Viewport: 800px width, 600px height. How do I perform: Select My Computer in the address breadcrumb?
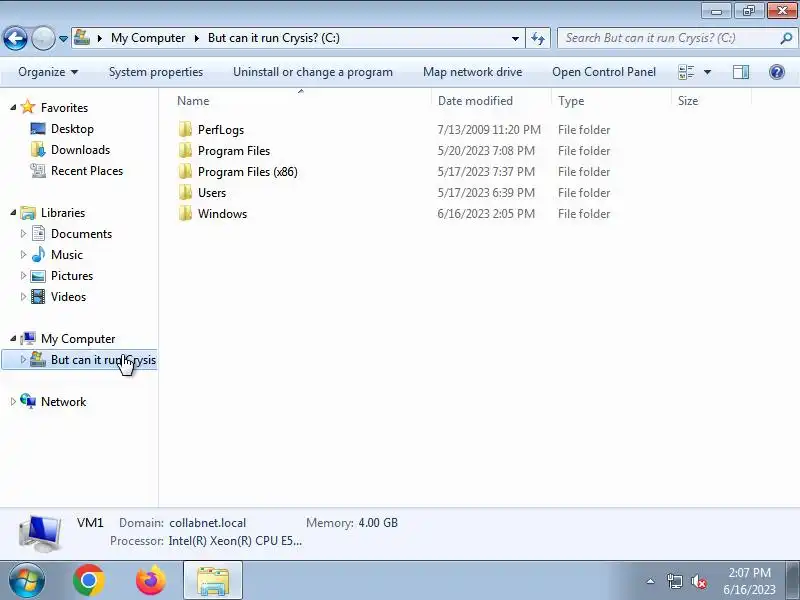(148, 38)
